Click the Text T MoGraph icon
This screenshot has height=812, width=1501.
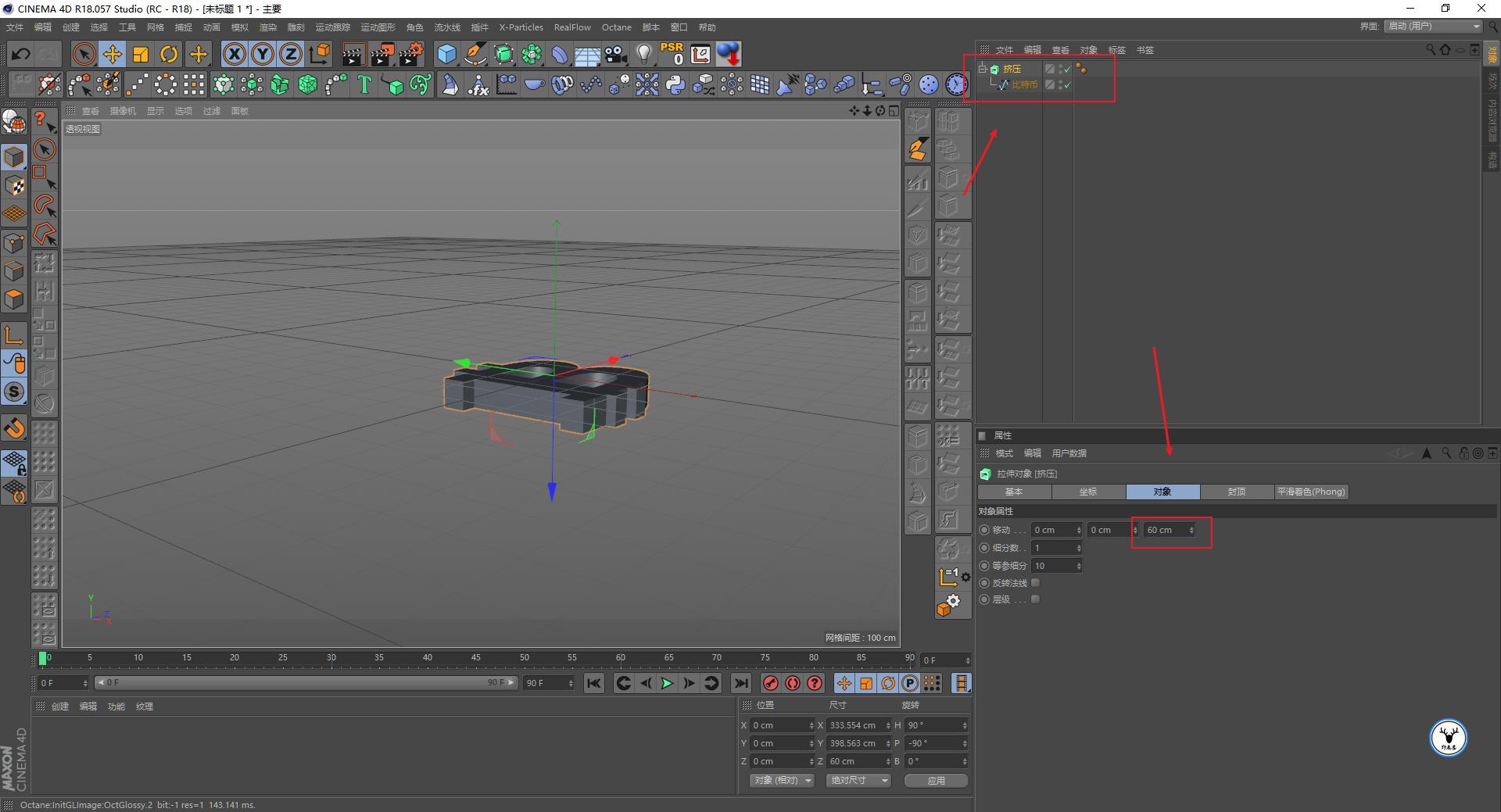(x=364, y=84)
